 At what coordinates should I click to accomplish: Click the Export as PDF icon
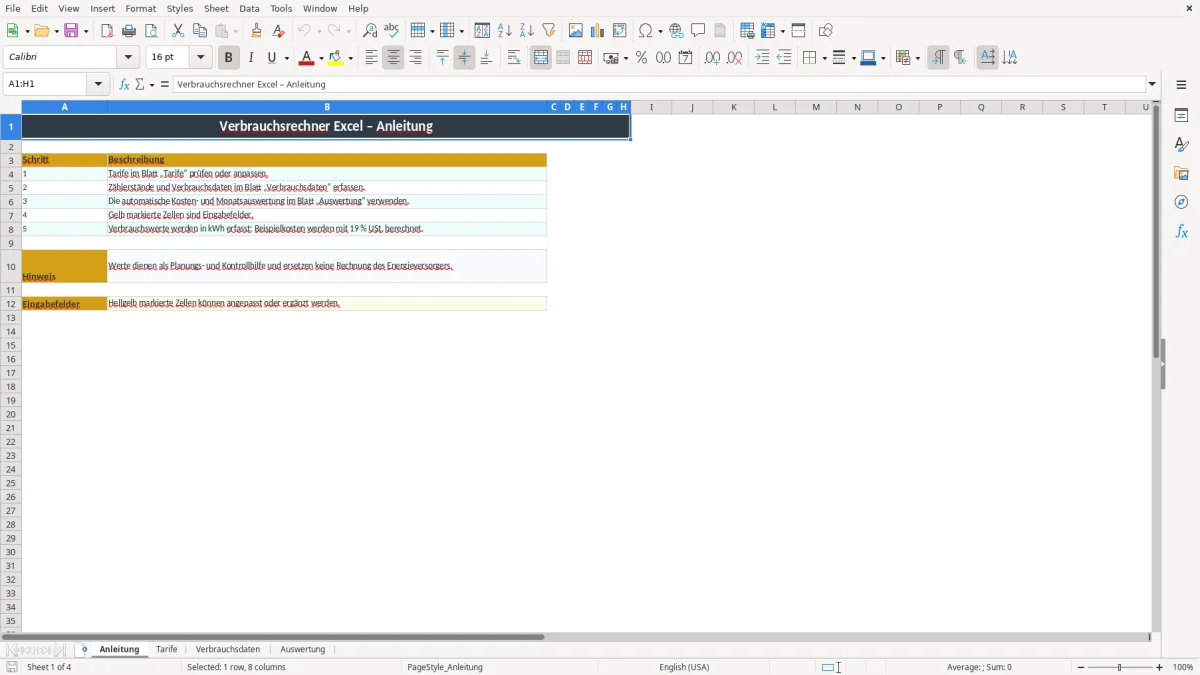[x=107, y=31]
